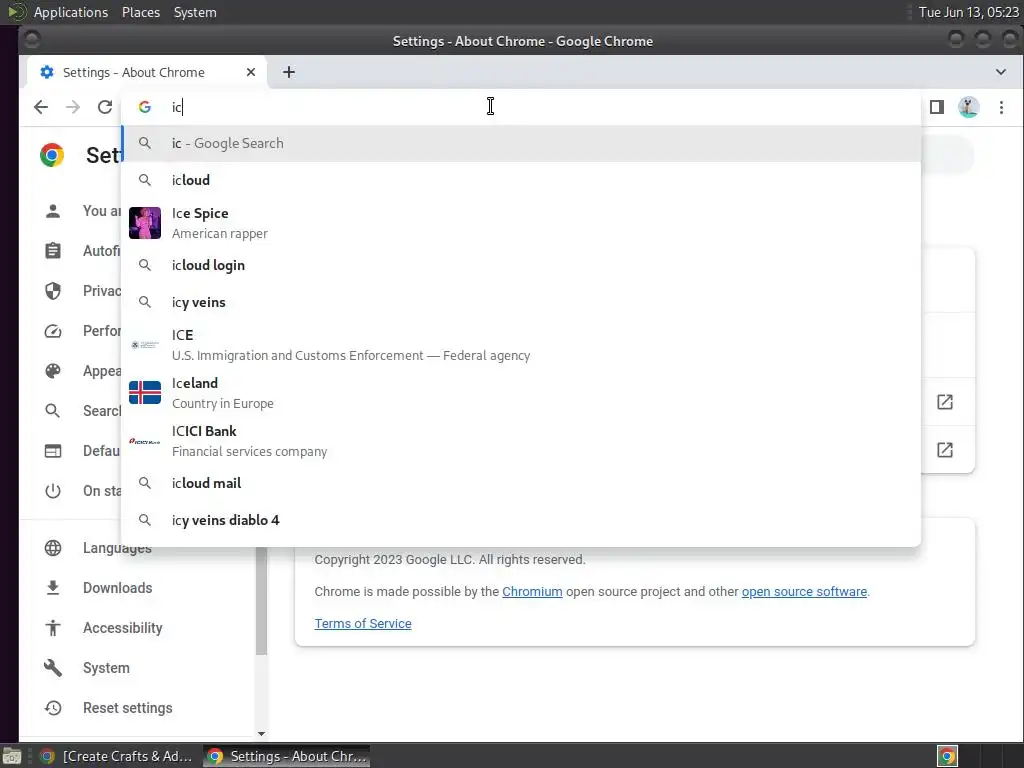Click search icon beside 'icy veins diablo 4'
Screen dimensions: 1024x768
(x=145, y=520)
